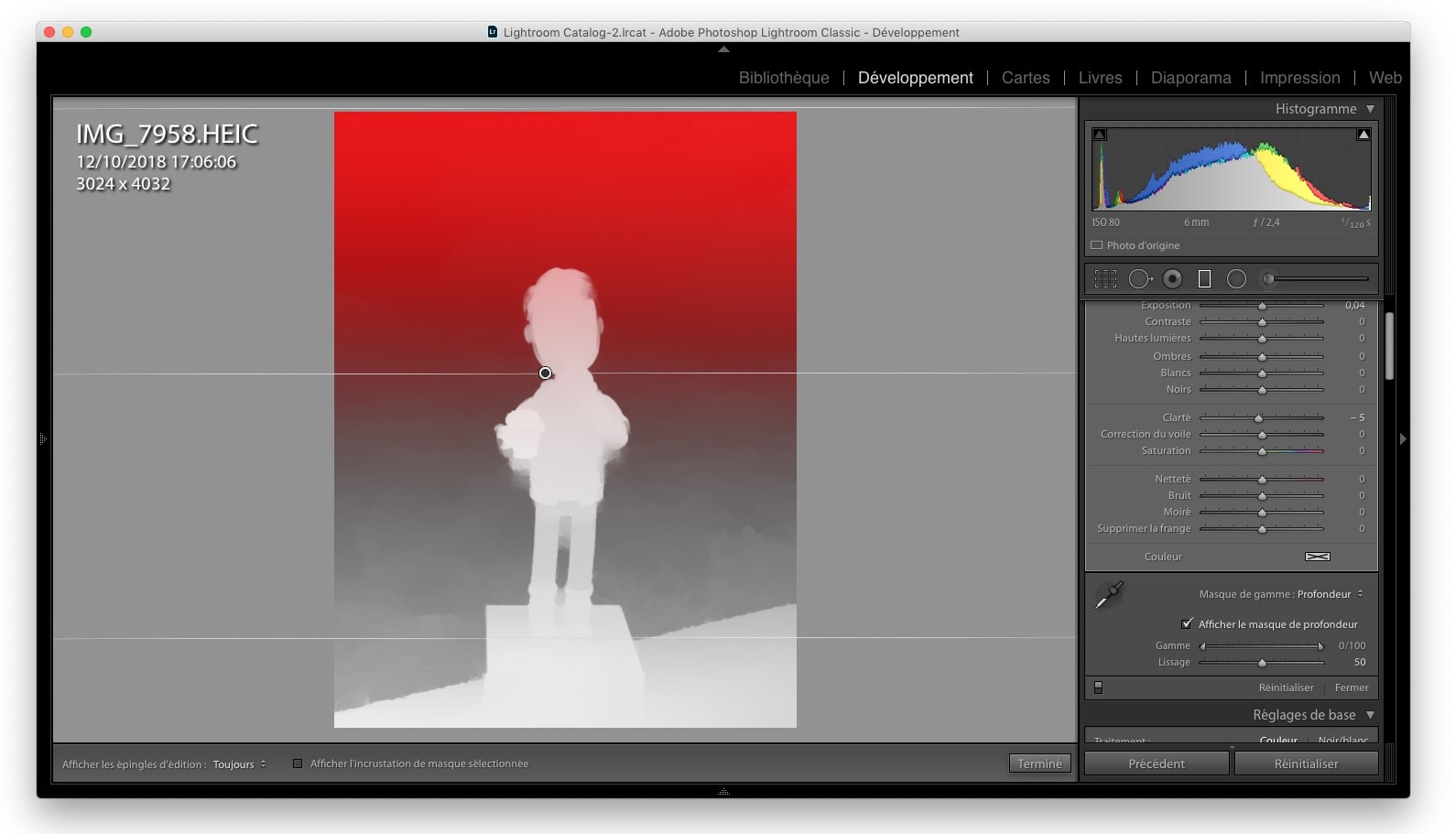Click the Terminé button
Screen dimensions: 1456x834
1039,764
